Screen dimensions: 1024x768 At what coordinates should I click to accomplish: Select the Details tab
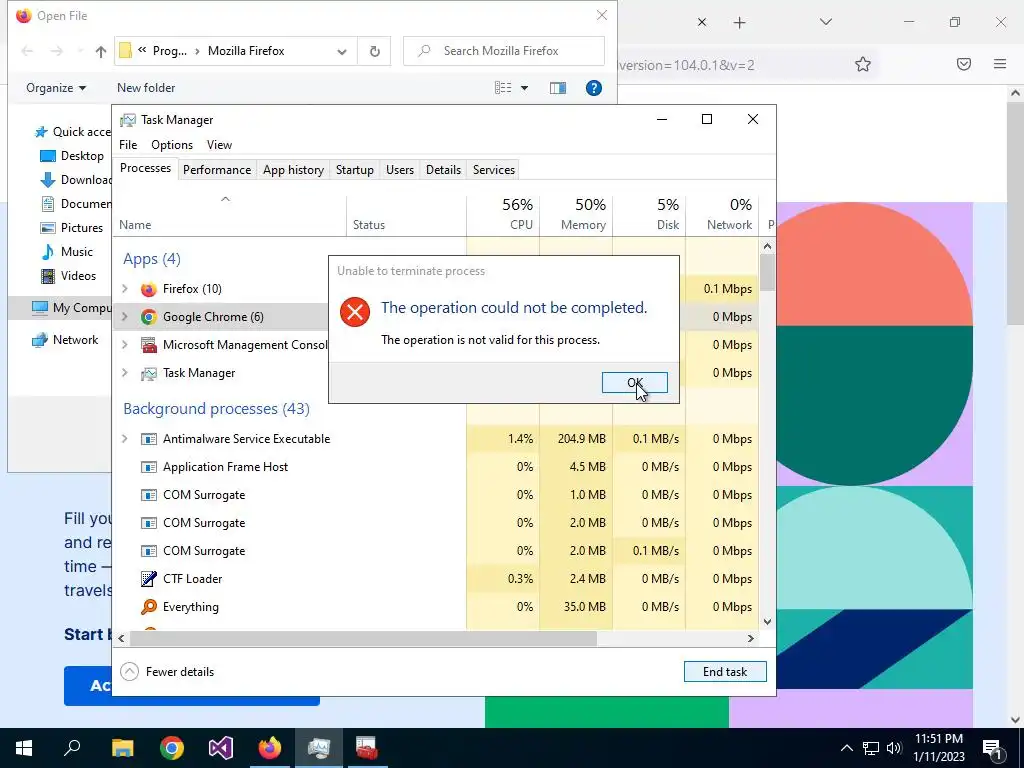[x=443, y=170]
